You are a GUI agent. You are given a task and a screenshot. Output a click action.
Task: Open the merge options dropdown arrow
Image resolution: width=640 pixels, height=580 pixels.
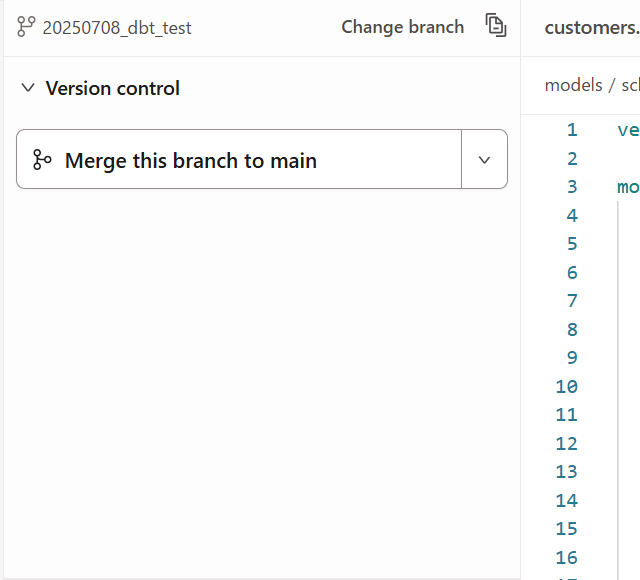pos(484,160)
